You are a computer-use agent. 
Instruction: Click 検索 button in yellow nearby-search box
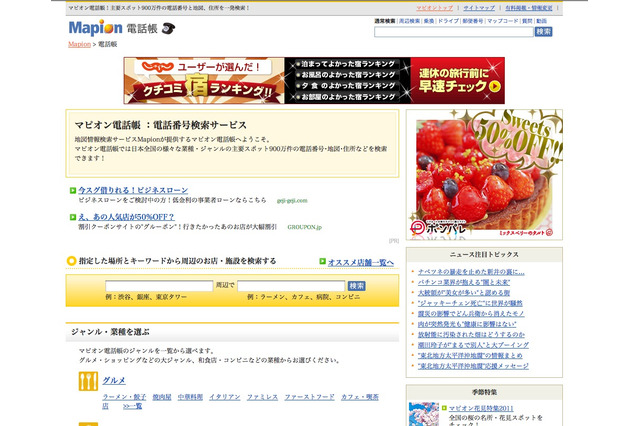coord(356,286)
